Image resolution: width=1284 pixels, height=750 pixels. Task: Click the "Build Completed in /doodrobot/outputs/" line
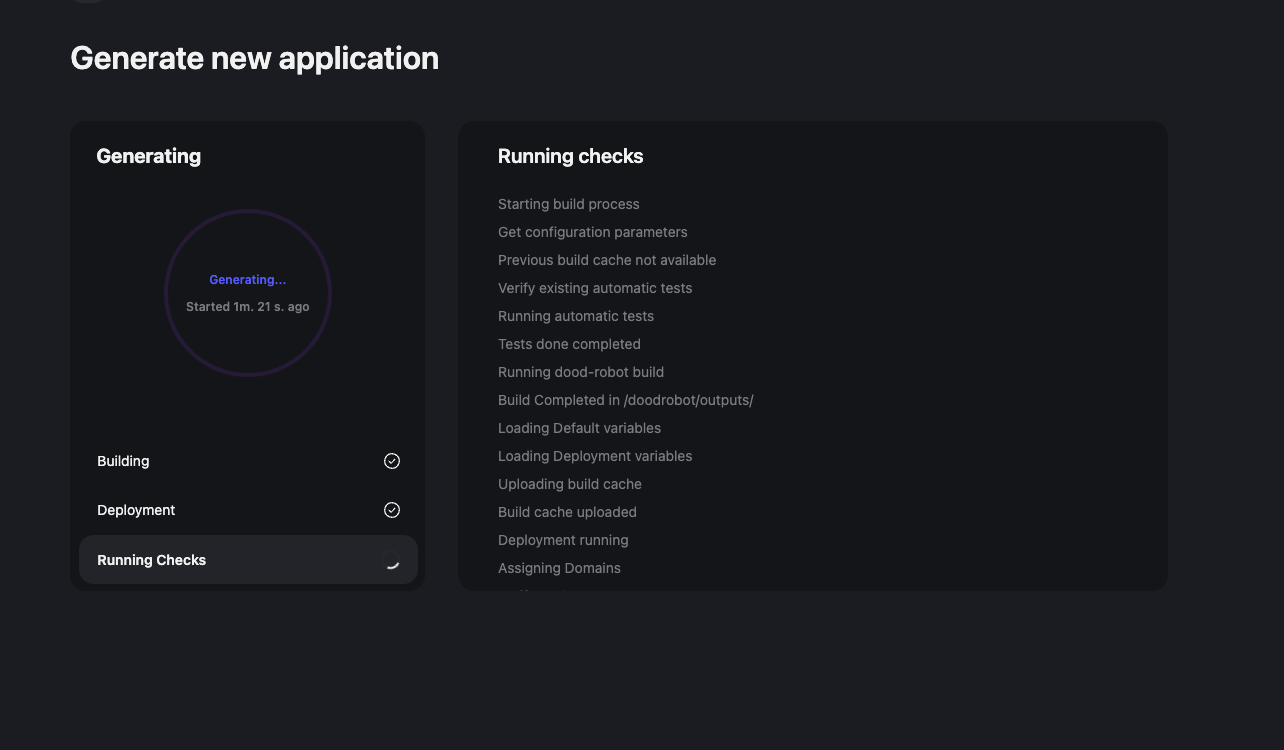tap(625, 400)
